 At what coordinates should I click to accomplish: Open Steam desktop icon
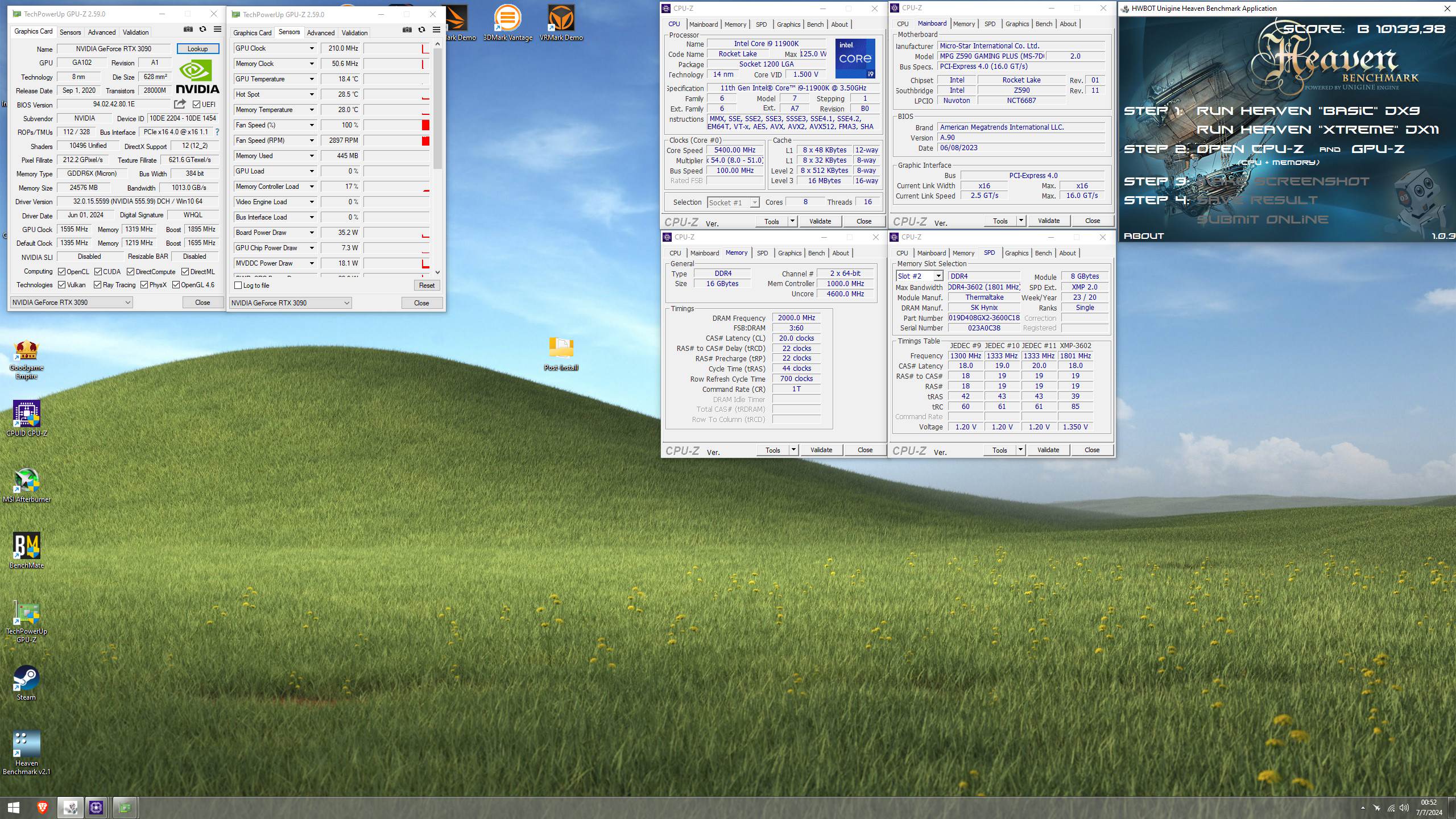[x=26, y=683]
